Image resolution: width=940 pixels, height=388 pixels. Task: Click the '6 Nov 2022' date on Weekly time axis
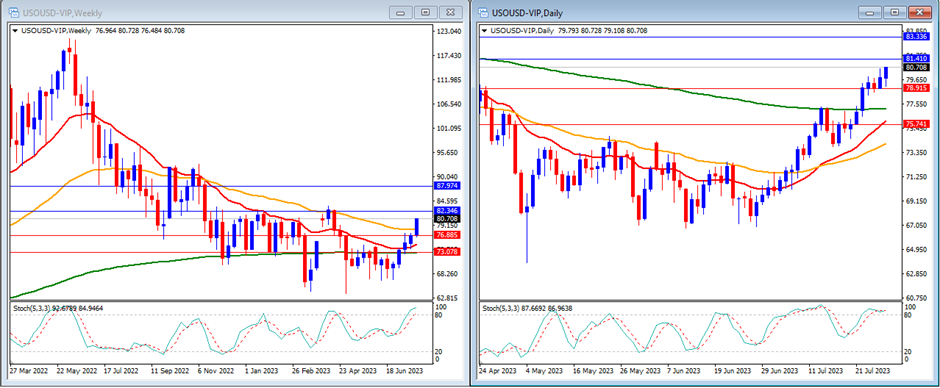click(x=217, y=371)
